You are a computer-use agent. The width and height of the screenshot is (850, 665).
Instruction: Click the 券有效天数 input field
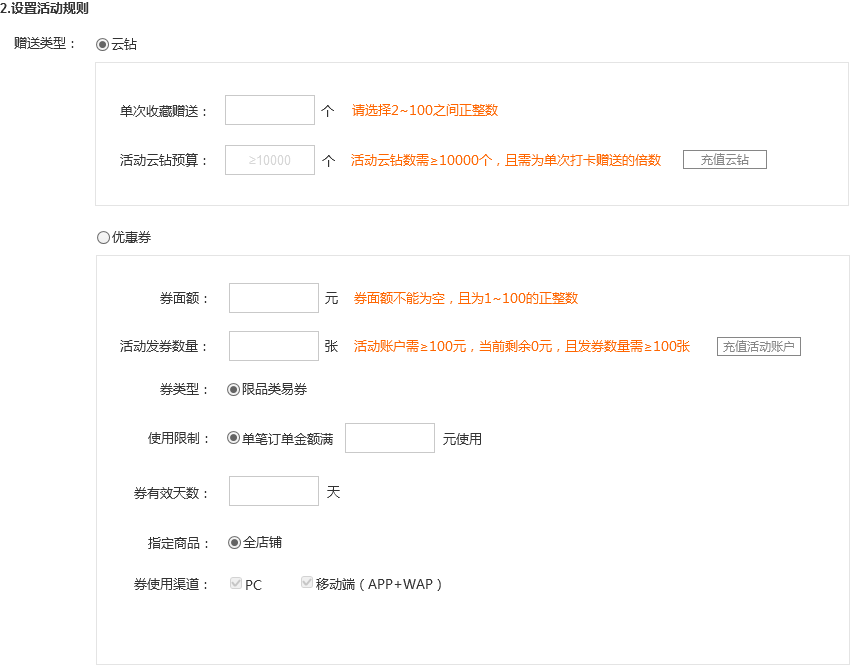pos(274,491)
